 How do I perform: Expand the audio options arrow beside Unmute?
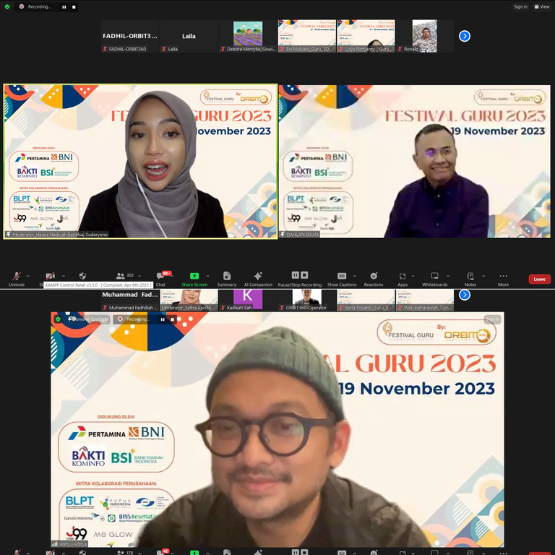[28, 276]
